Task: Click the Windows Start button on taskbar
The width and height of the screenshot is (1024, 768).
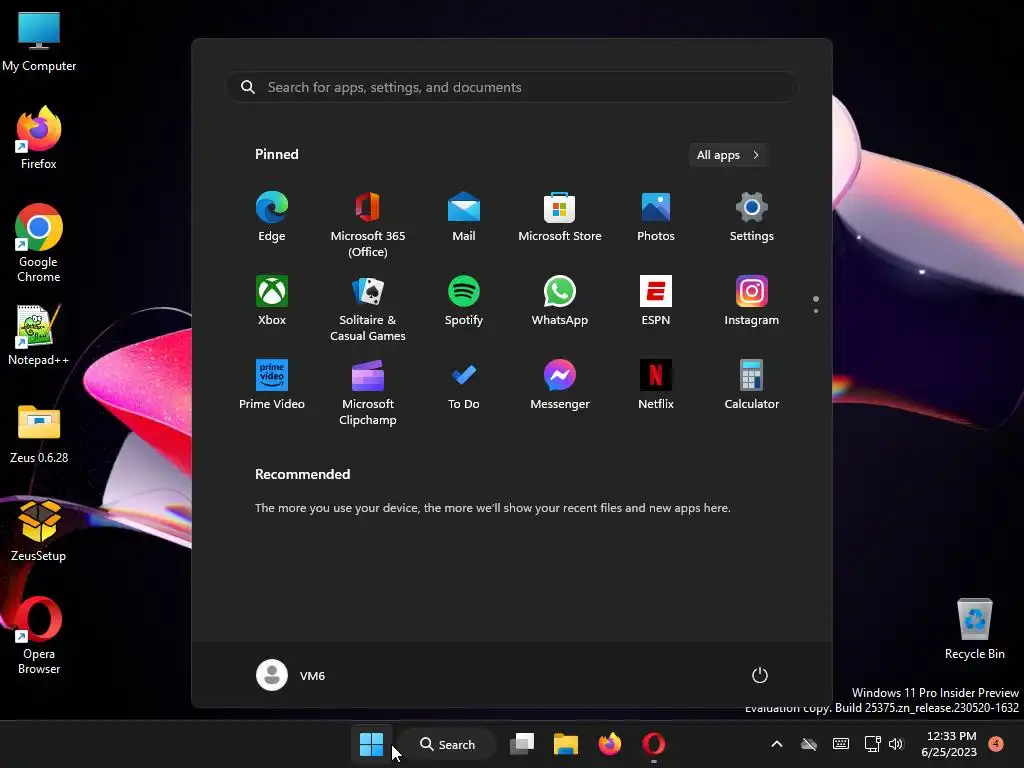Action: [372, 744]
